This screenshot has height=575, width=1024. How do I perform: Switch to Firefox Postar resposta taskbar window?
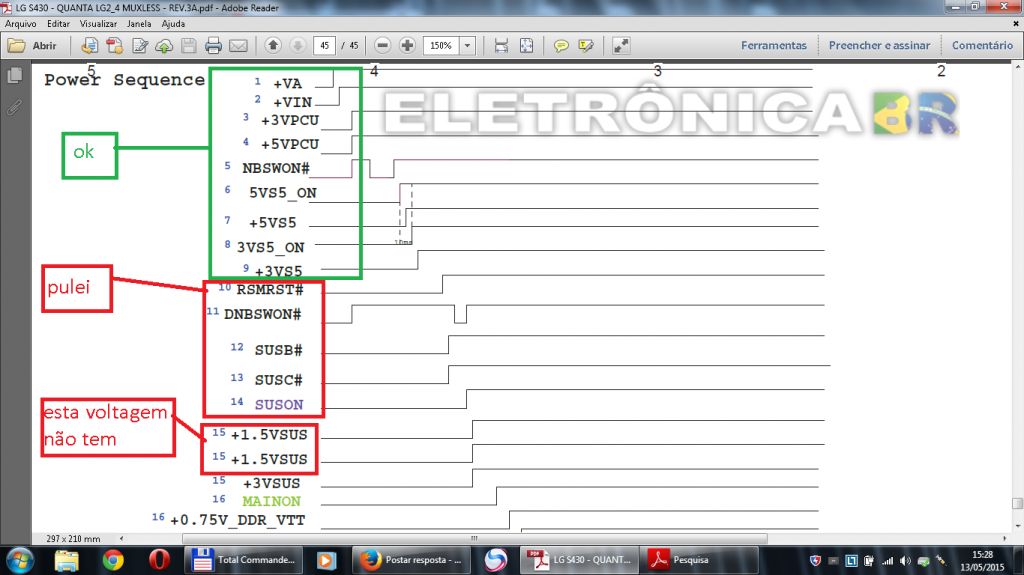[412, 559]
